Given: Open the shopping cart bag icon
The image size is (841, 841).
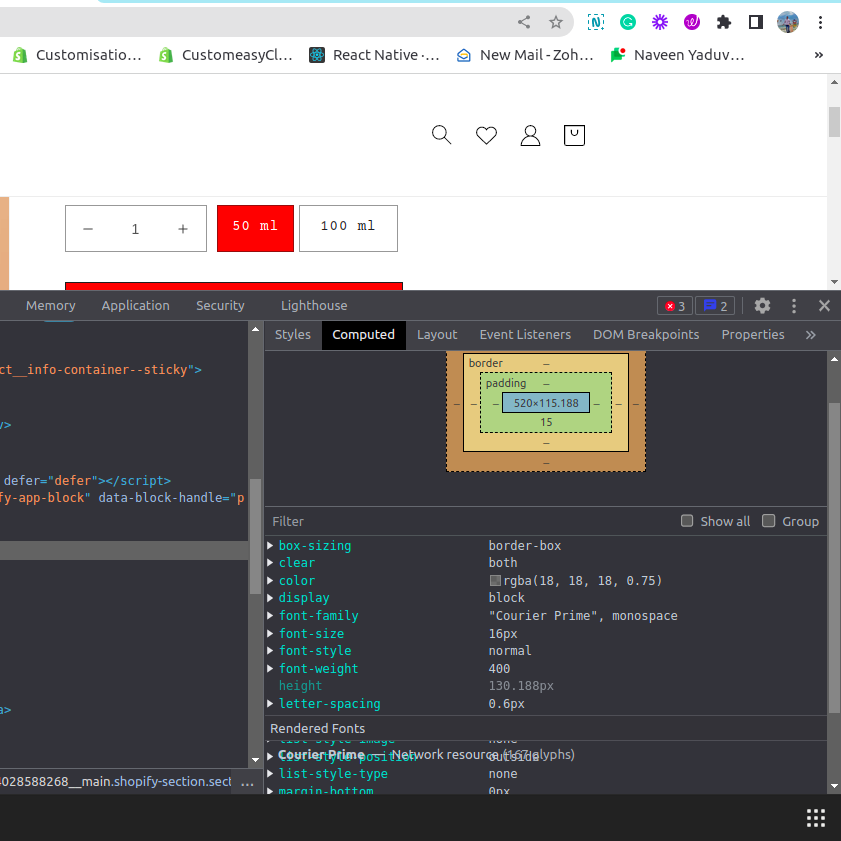Looking at the screenshot, I should point(574,135).
